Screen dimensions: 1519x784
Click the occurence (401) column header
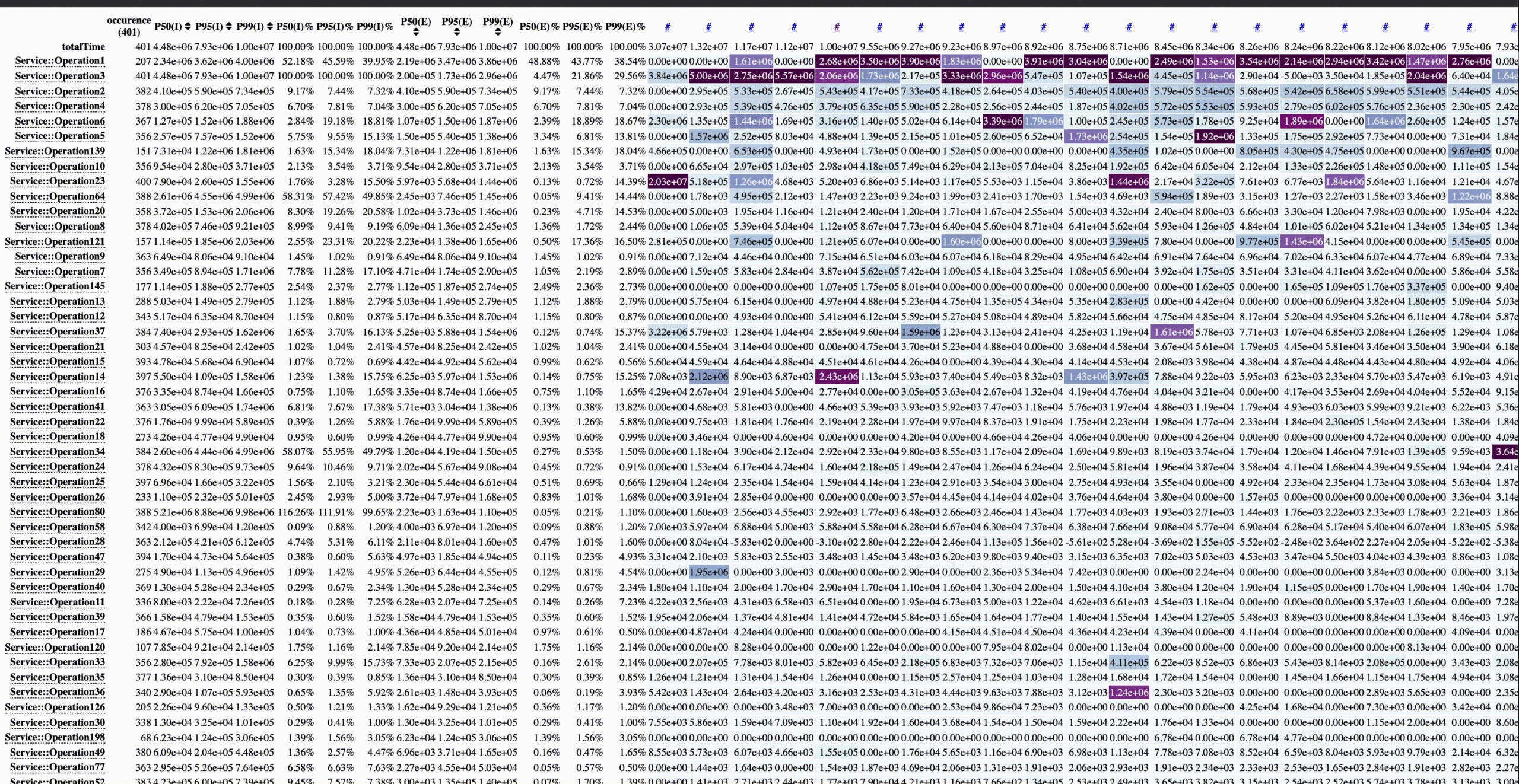click(129, 26)
